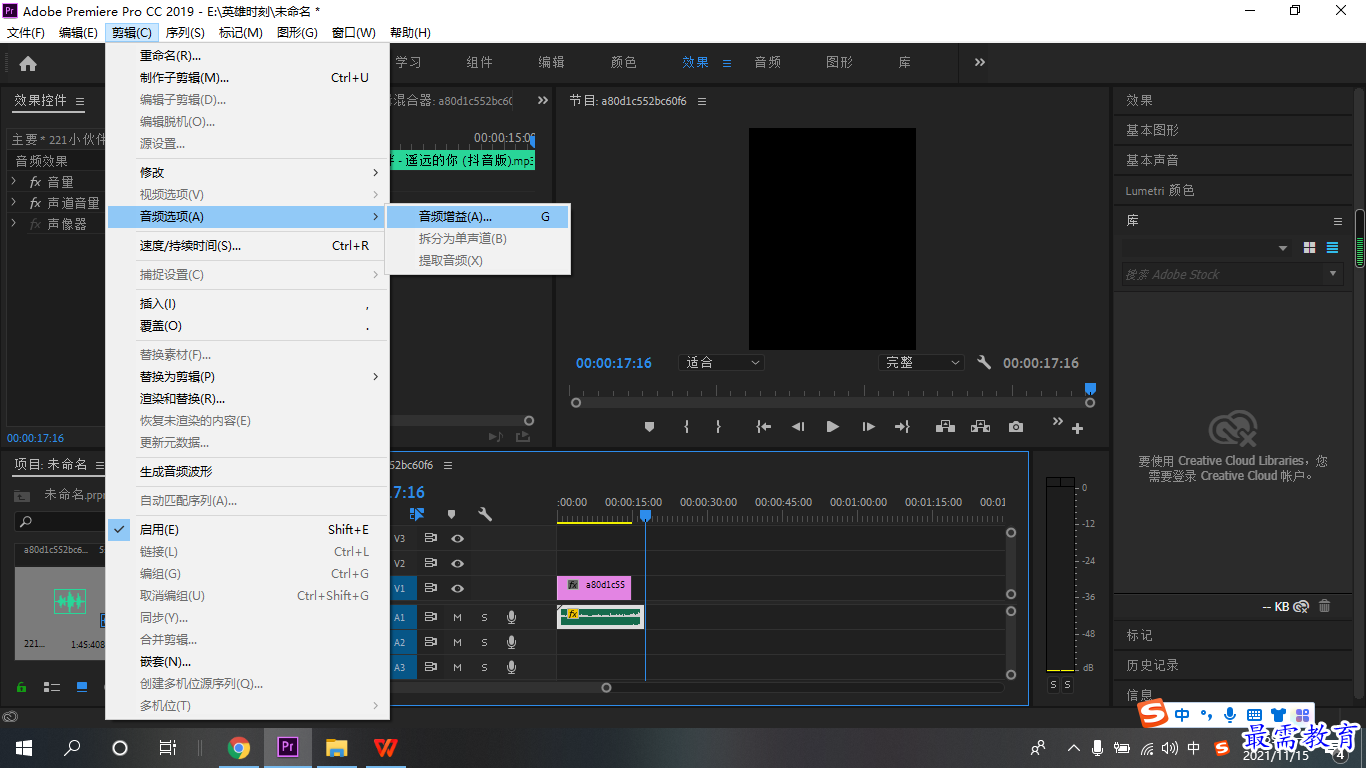Screen dimensions: 1366x768
Task: Open the 完整 playback resolution dropdown
Action: [921, 363]
